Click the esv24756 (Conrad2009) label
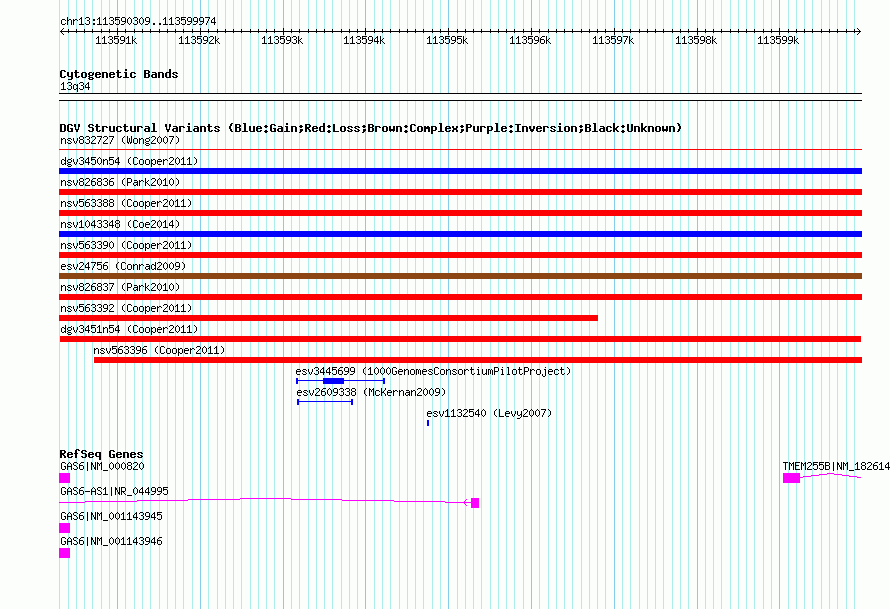The height and width of the screenshot is (609, 890). click(123, 266)
